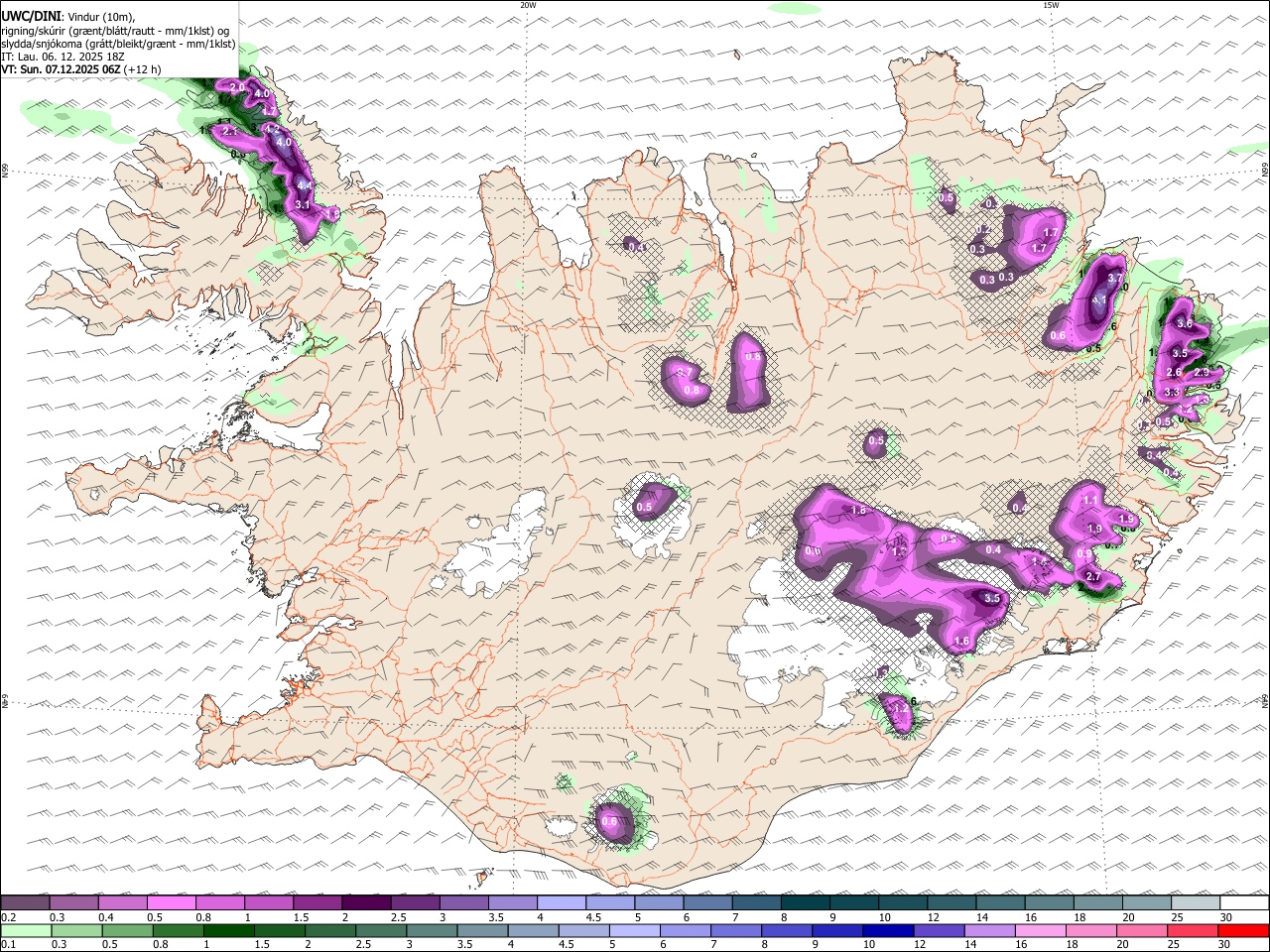Click the 'IT: Lau. 06. 12. 2025 18Z' line
This screenshot has height=952, width=1270.
[x=63, y=57]
